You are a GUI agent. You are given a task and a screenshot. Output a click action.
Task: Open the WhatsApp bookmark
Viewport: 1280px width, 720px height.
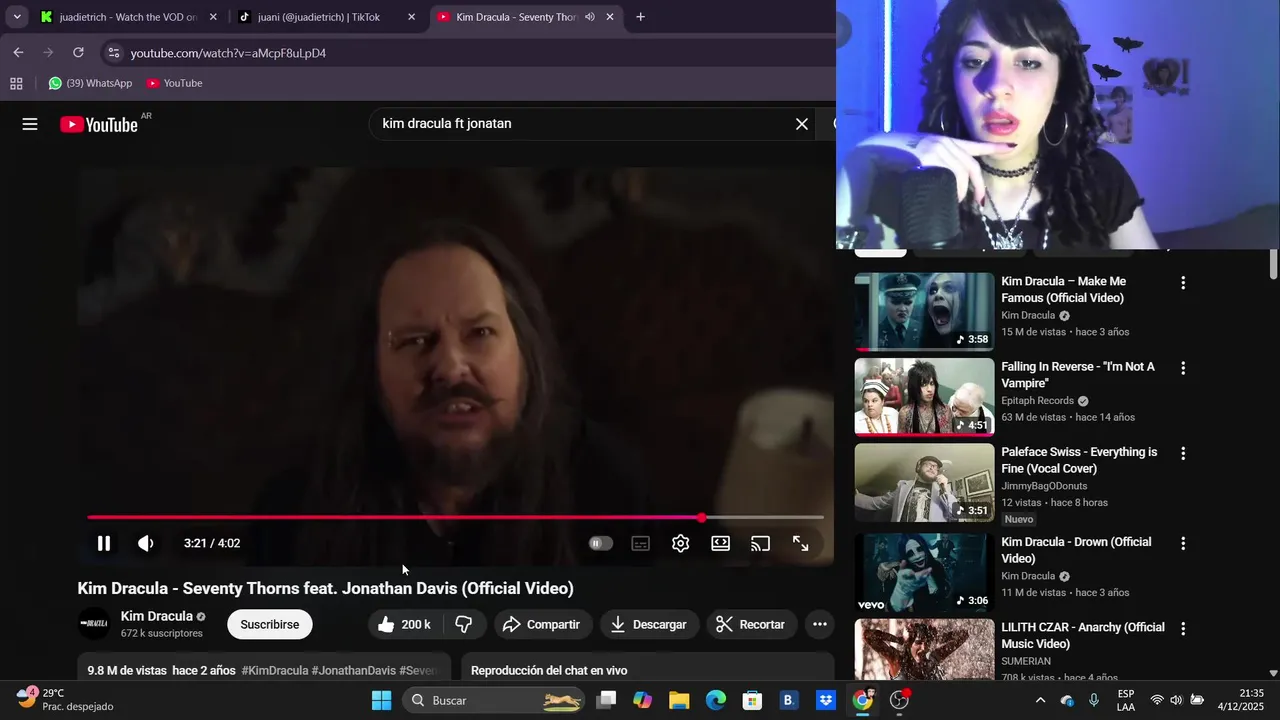point(90,83)
